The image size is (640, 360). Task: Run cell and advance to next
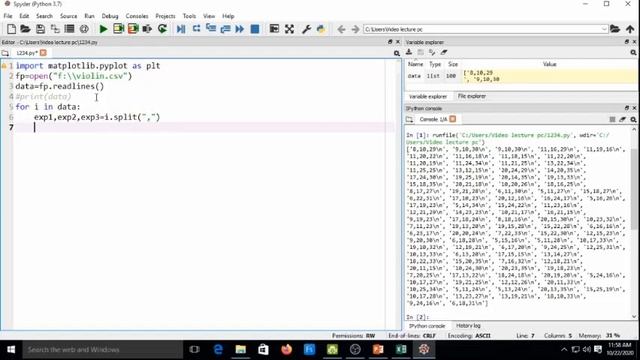point(133,29)
